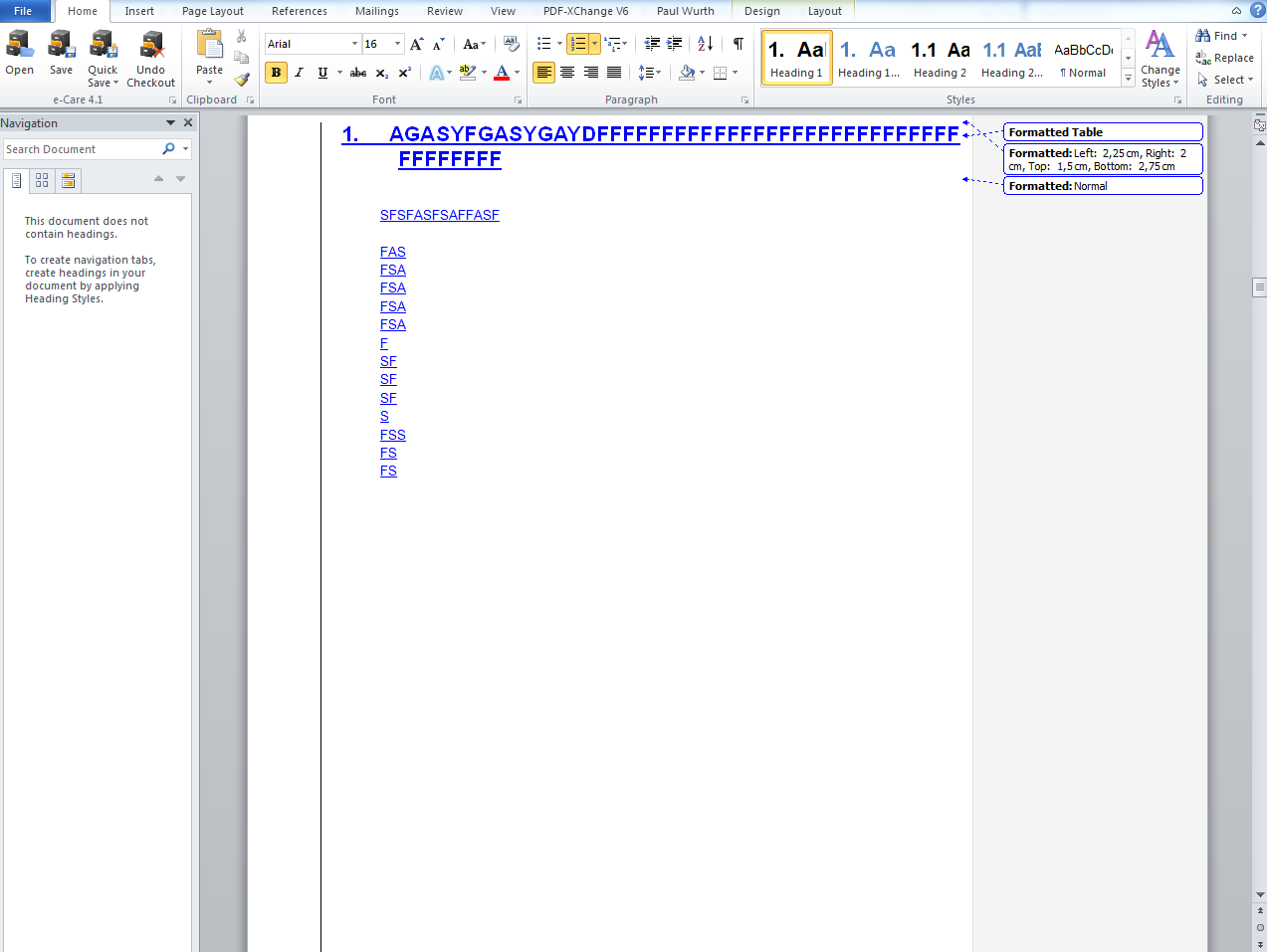Toggle Center alignment
This screenshot has height=952, width=1267.
pyautogui.click(x=567, y=73)
